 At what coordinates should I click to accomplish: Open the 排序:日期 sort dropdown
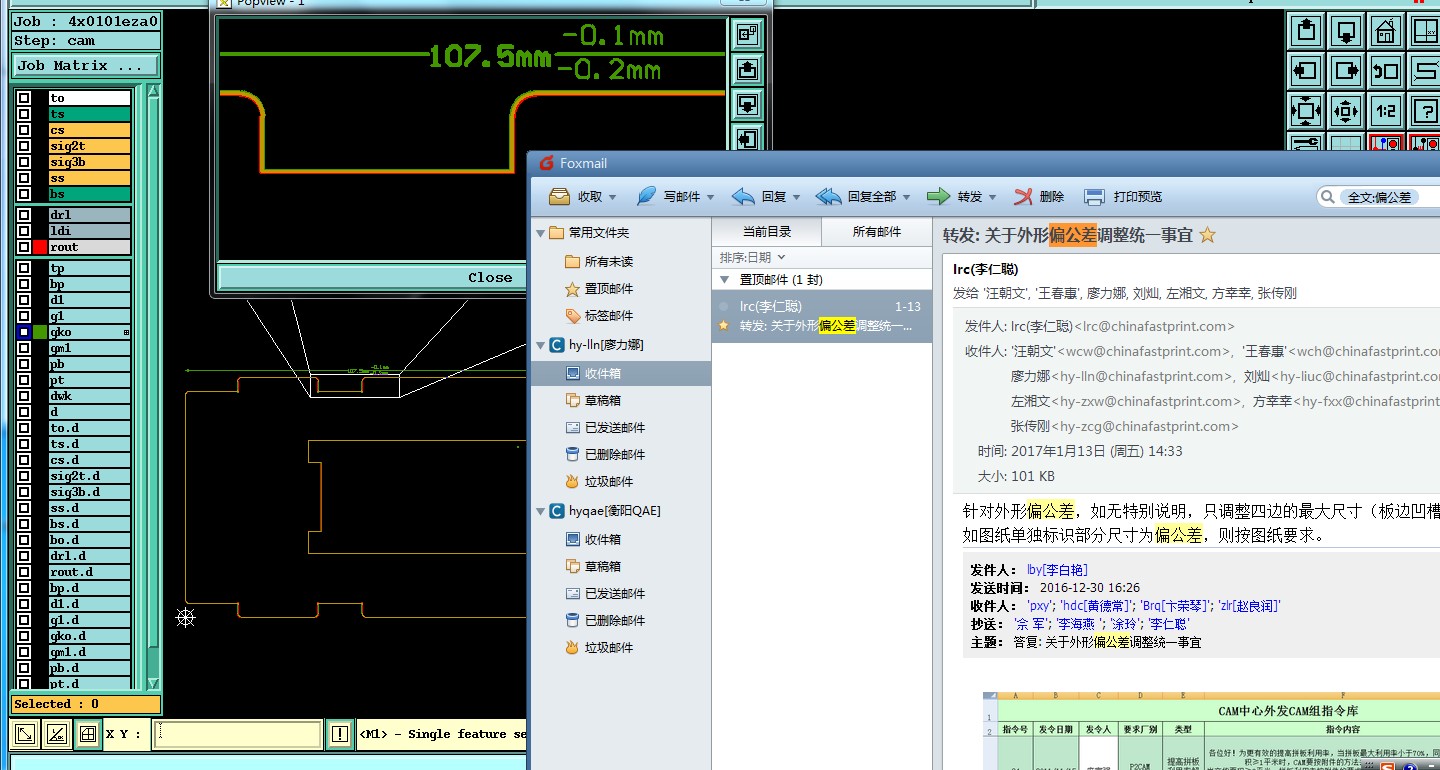(752, 258)
